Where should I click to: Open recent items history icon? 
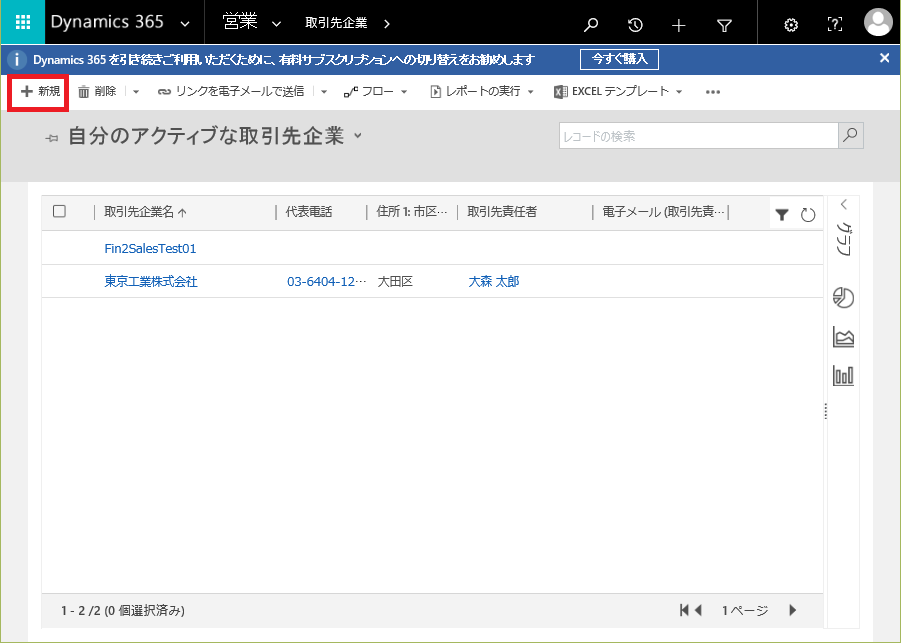635,25
